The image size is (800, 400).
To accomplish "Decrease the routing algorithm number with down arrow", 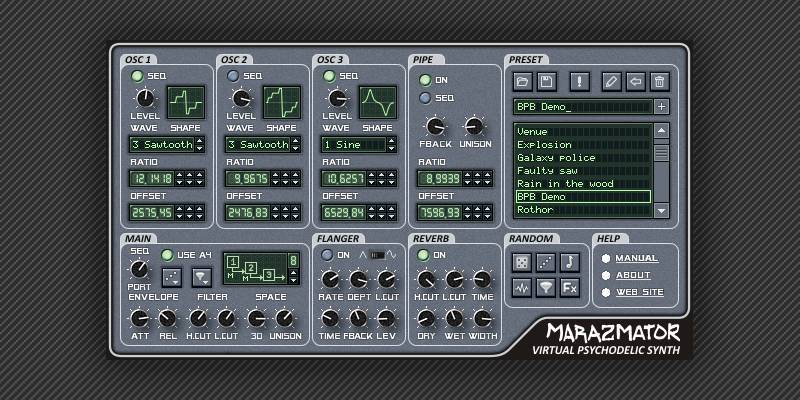I will coord(293,280).
